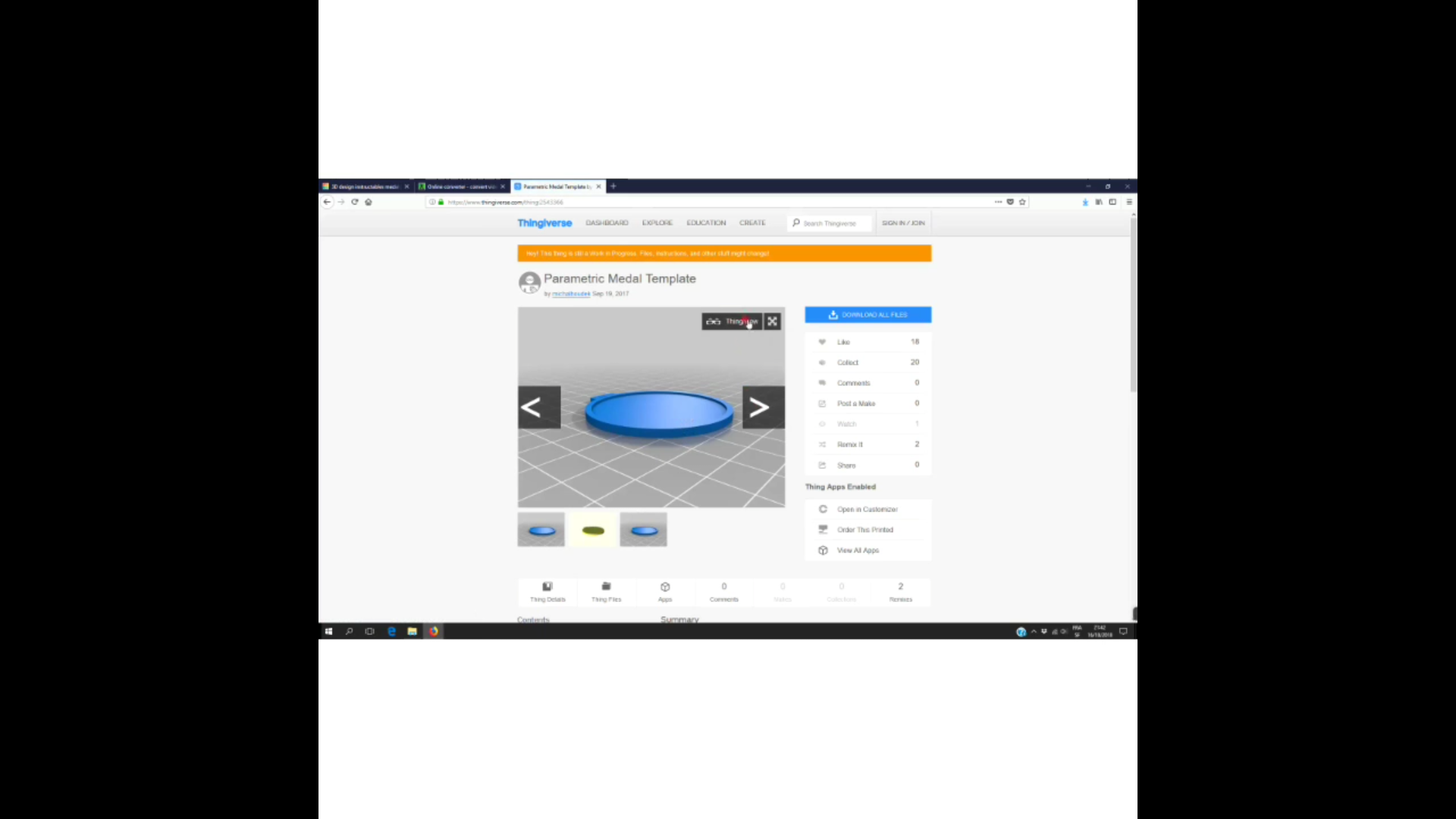Open Comments in the right sidebar
Viewport: 1456px width, 819px height.
[x=868, y=383]
